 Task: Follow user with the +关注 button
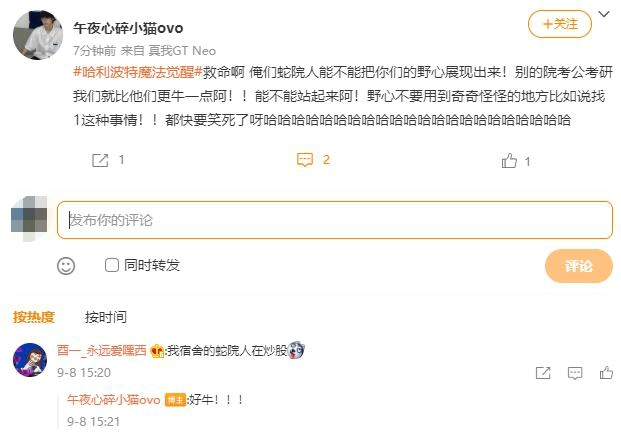[x=560, y=24]
